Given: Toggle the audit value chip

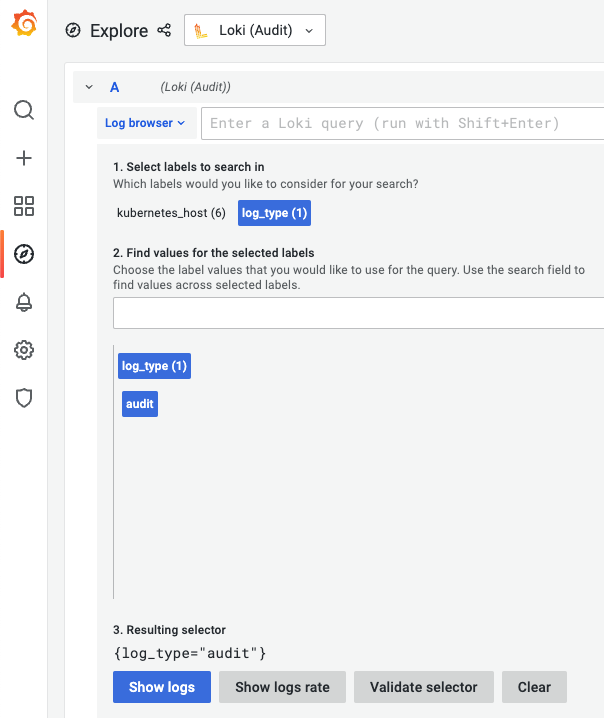Looking at the screenshot, I should click(x=140, y=404).
